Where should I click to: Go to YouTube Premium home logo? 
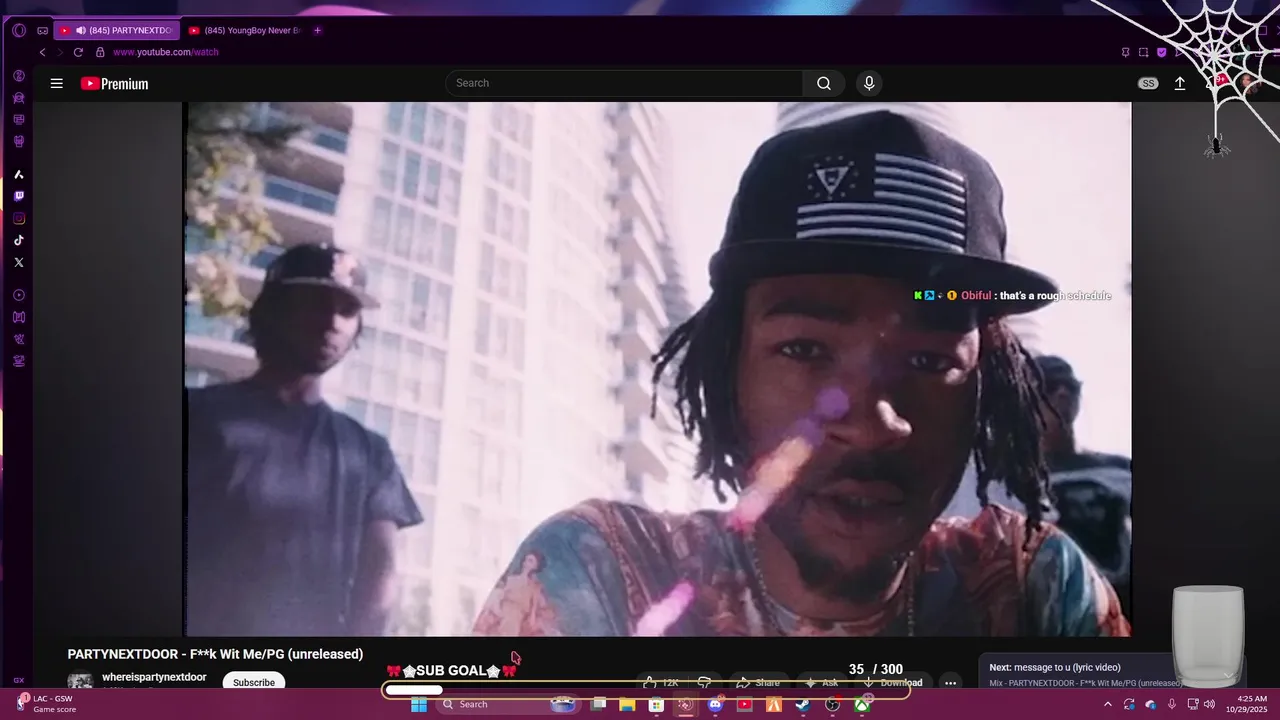click(115, 84)
